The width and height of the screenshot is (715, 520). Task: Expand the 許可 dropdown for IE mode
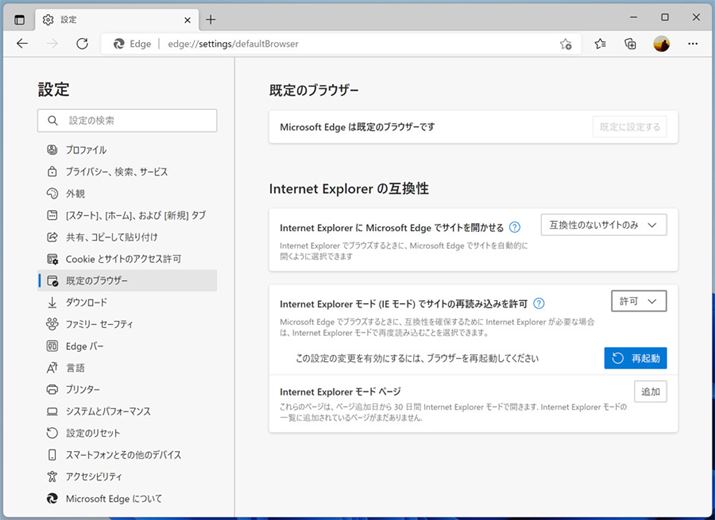(x=638, y=301)
